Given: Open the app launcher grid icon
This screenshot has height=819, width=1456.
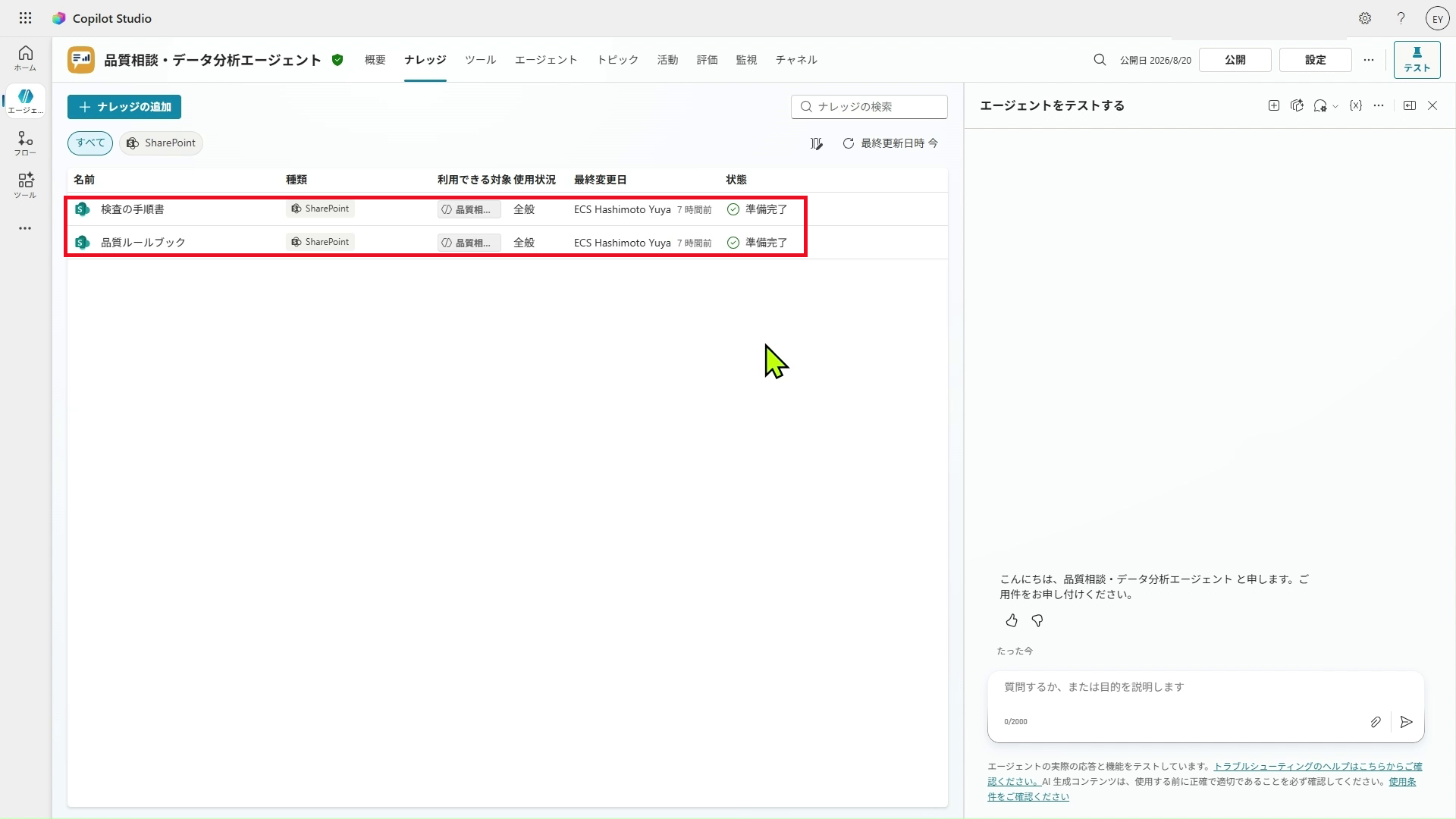Looking at the screenshot, I should 25,18.
